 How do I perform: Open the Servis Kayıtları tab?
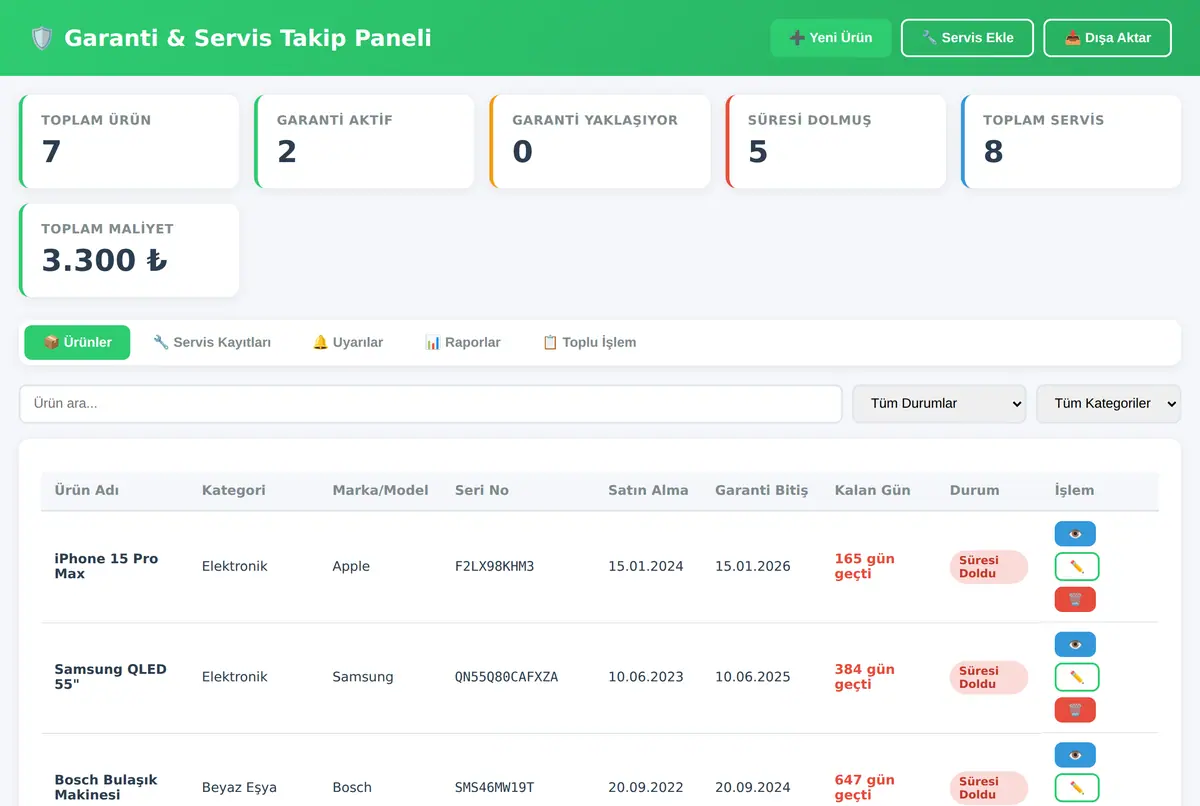click(212, 342)
